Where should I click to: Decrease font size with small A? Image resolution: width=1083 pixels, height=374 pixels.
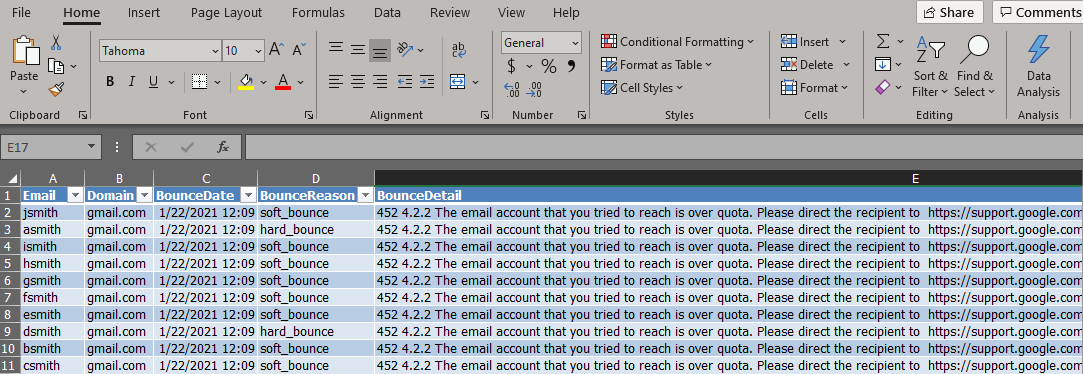299,50
